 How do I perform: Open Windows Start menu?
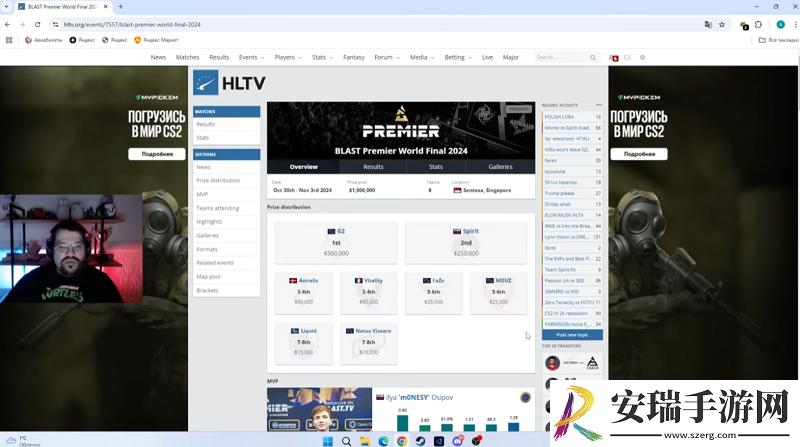click(x=328, y=441)
